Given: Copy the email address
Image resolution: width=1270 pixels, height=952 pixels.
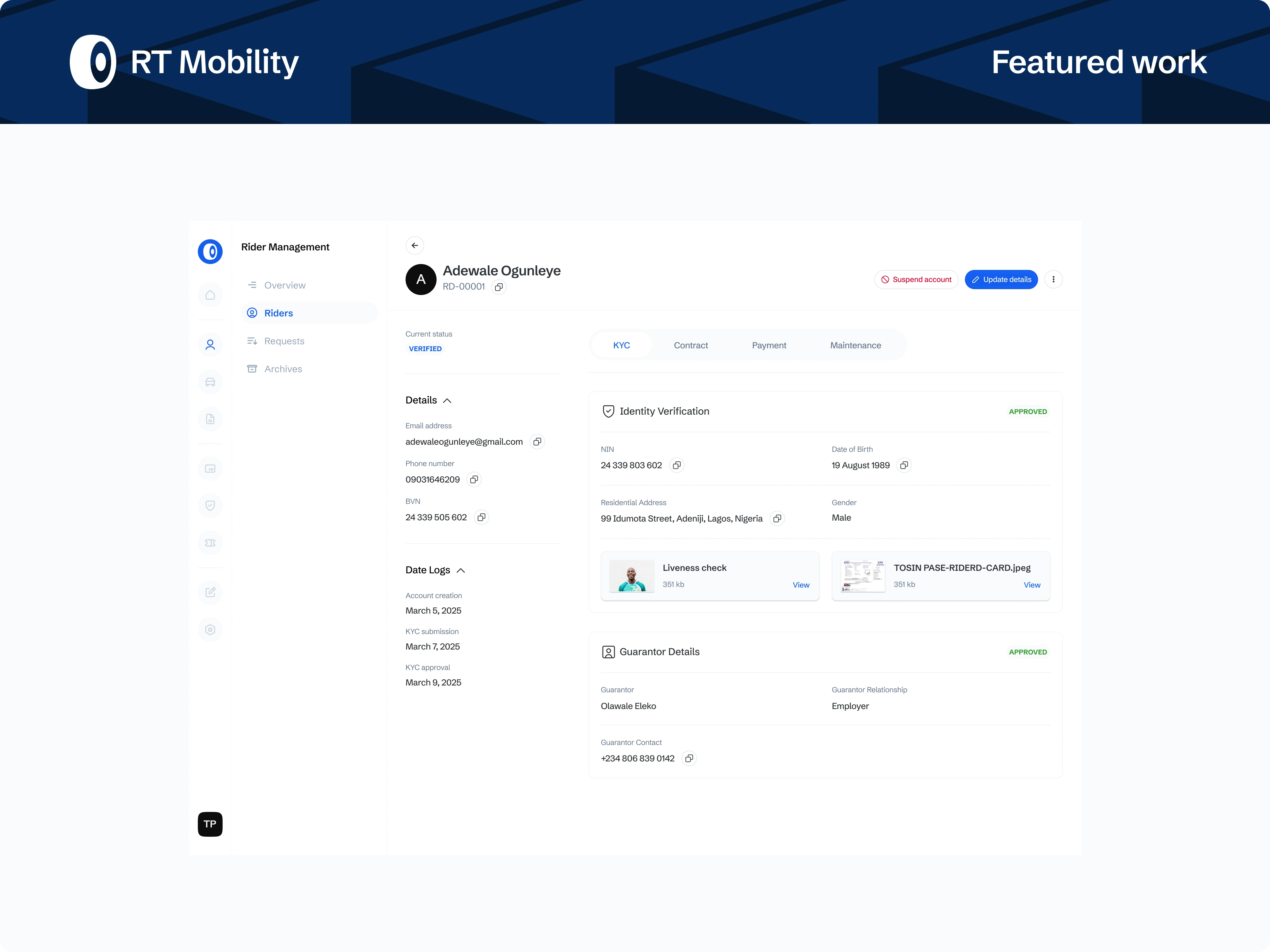Looking at the screenshot, I should pos(537,442).
